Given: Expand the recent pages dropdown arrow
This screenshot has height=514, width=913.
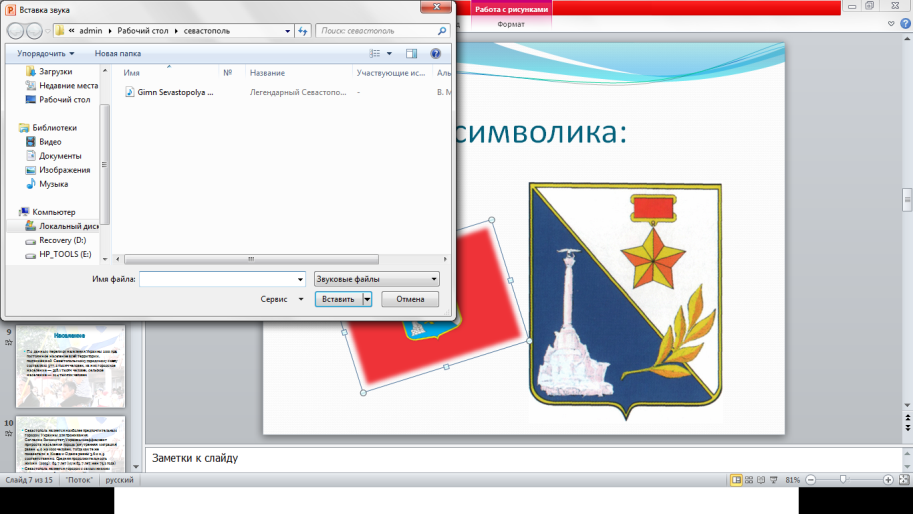Looking at the screenshot, I should pyautogui.click(x=48, y=31).
